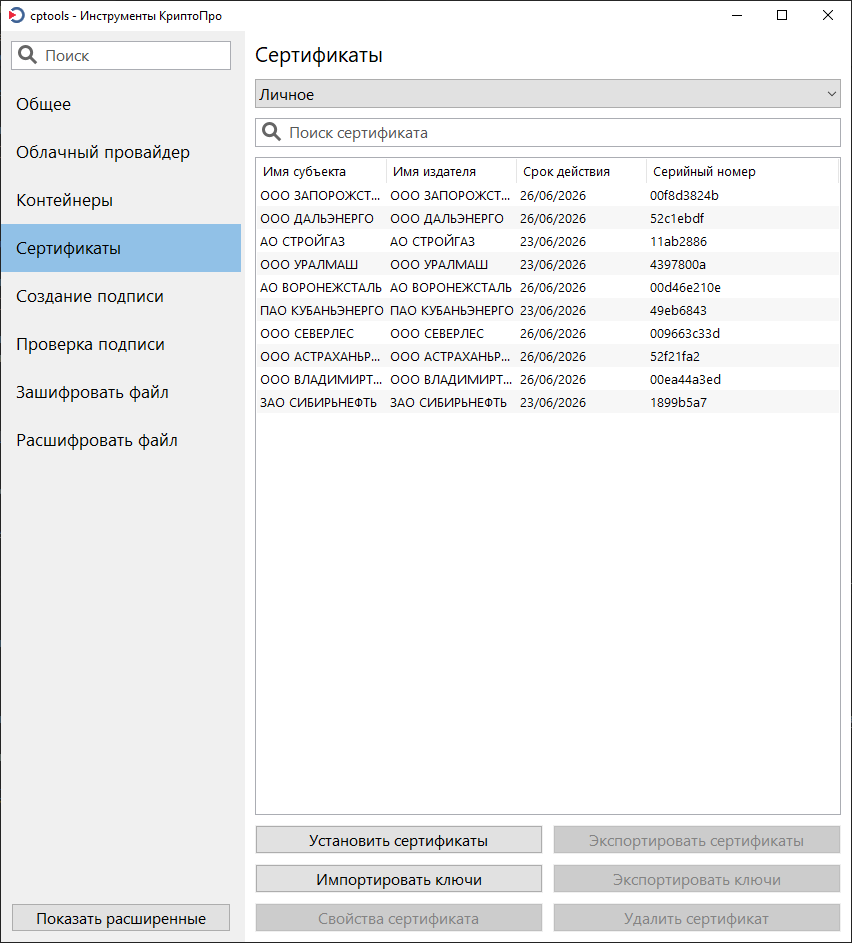The height and width of the screenshot is (943, 852).
Task: Click the cptools app icon in title bar
Action: 16,15
